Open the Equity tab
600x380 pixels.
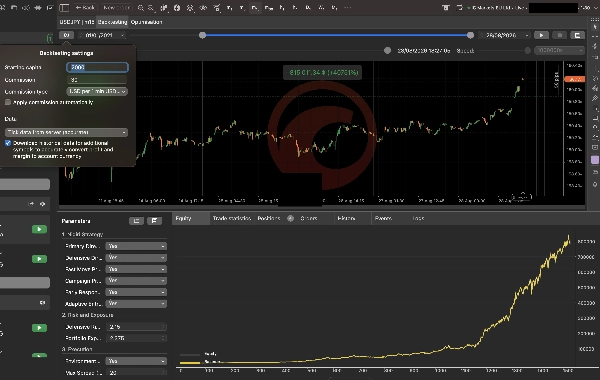tap(191, 219)
